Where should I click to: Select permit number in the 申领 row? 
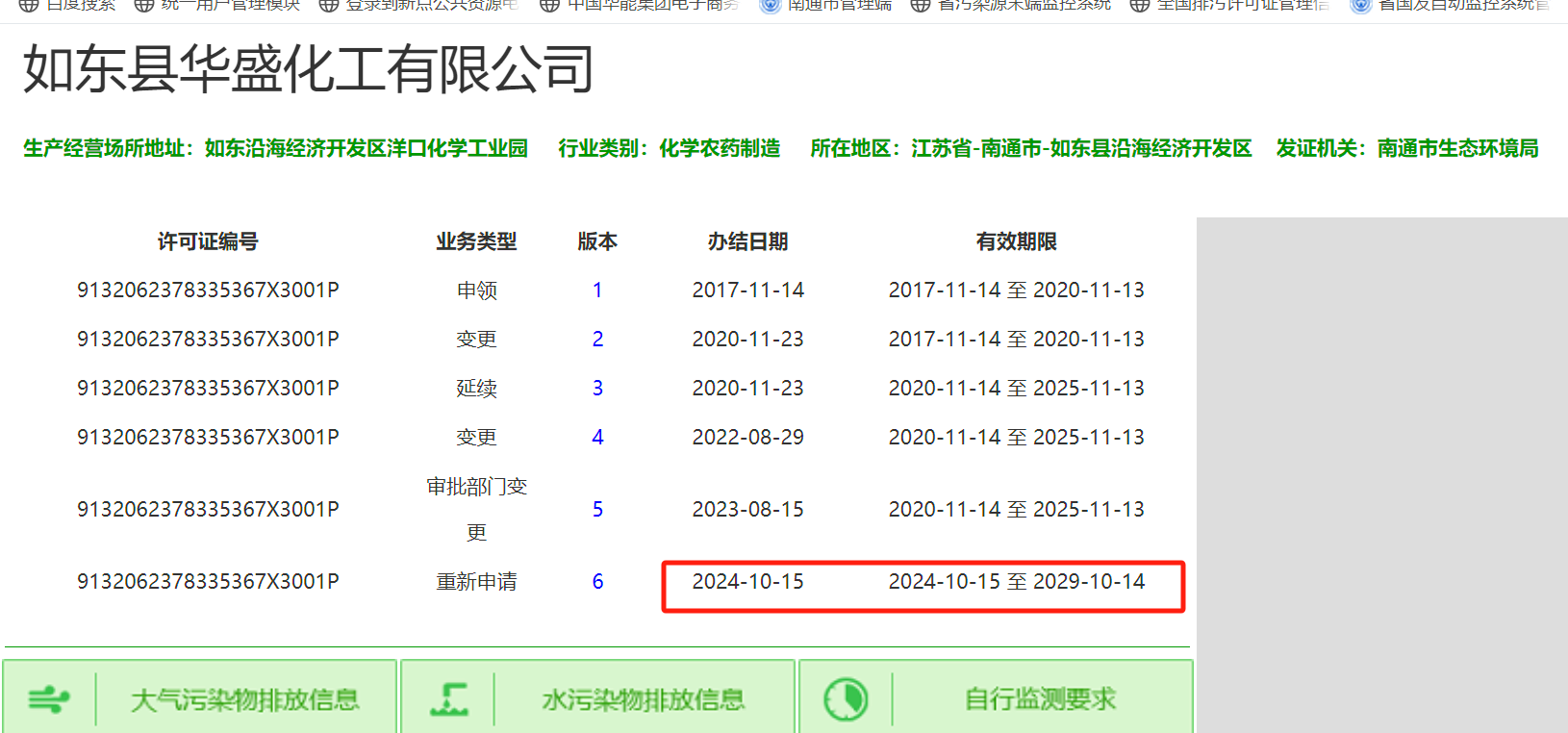point(208,291)
